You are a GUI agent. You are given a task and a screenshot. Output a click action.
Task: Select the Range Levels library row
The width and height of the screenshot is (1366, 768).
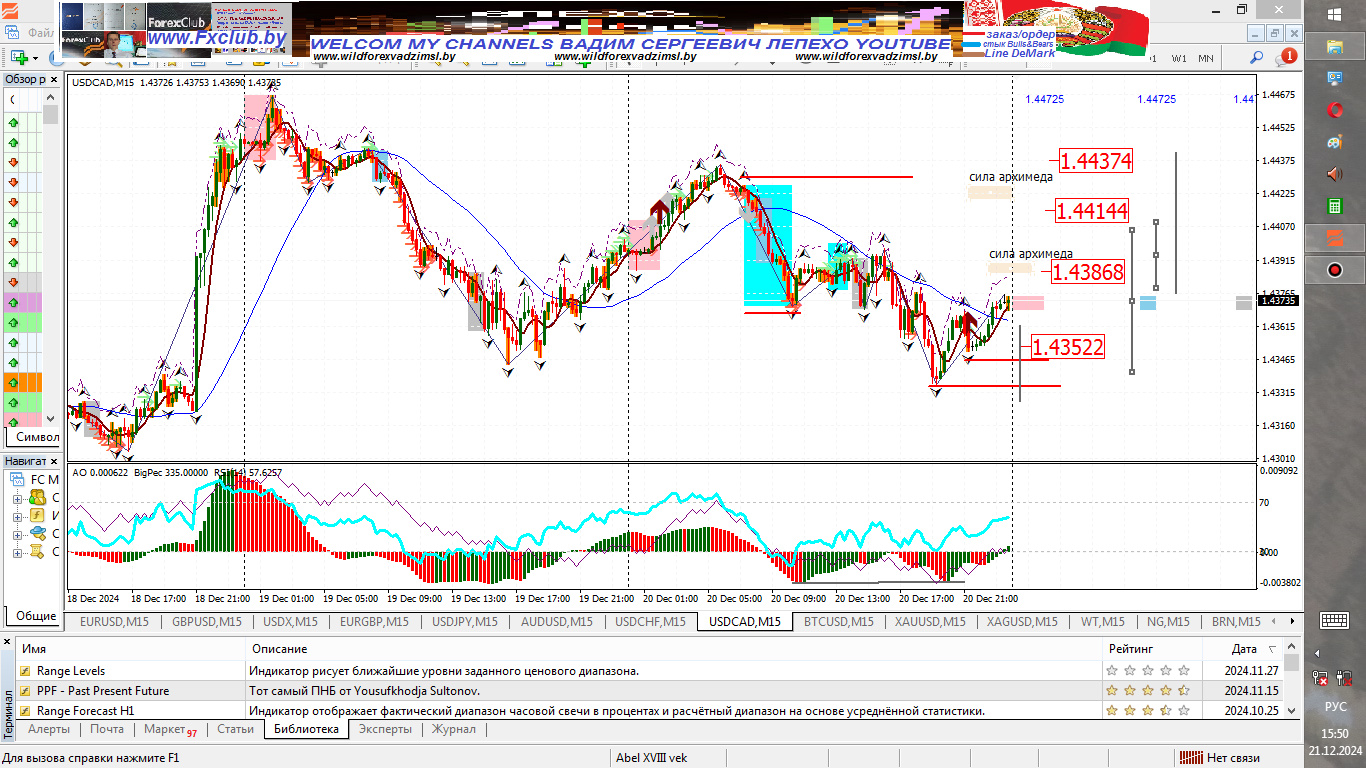(x=650, y=671)
